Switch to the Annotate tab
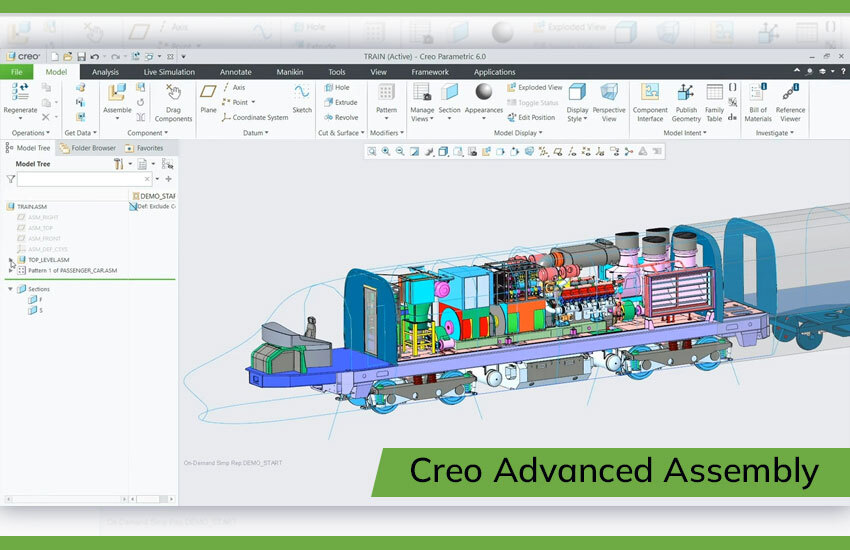The width and height of the screenshot is (850, 550). [235, 72]
